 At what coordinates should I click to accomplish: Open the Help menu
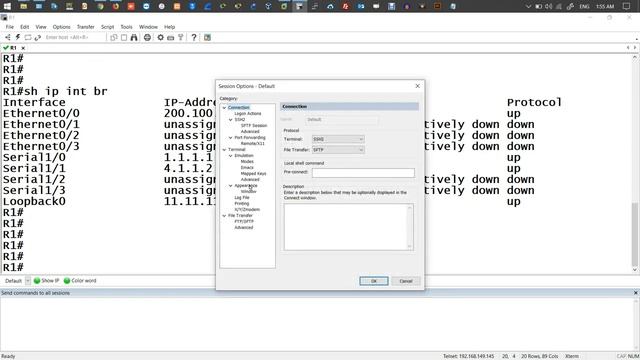pyautogui.click(x=169, y=27)
